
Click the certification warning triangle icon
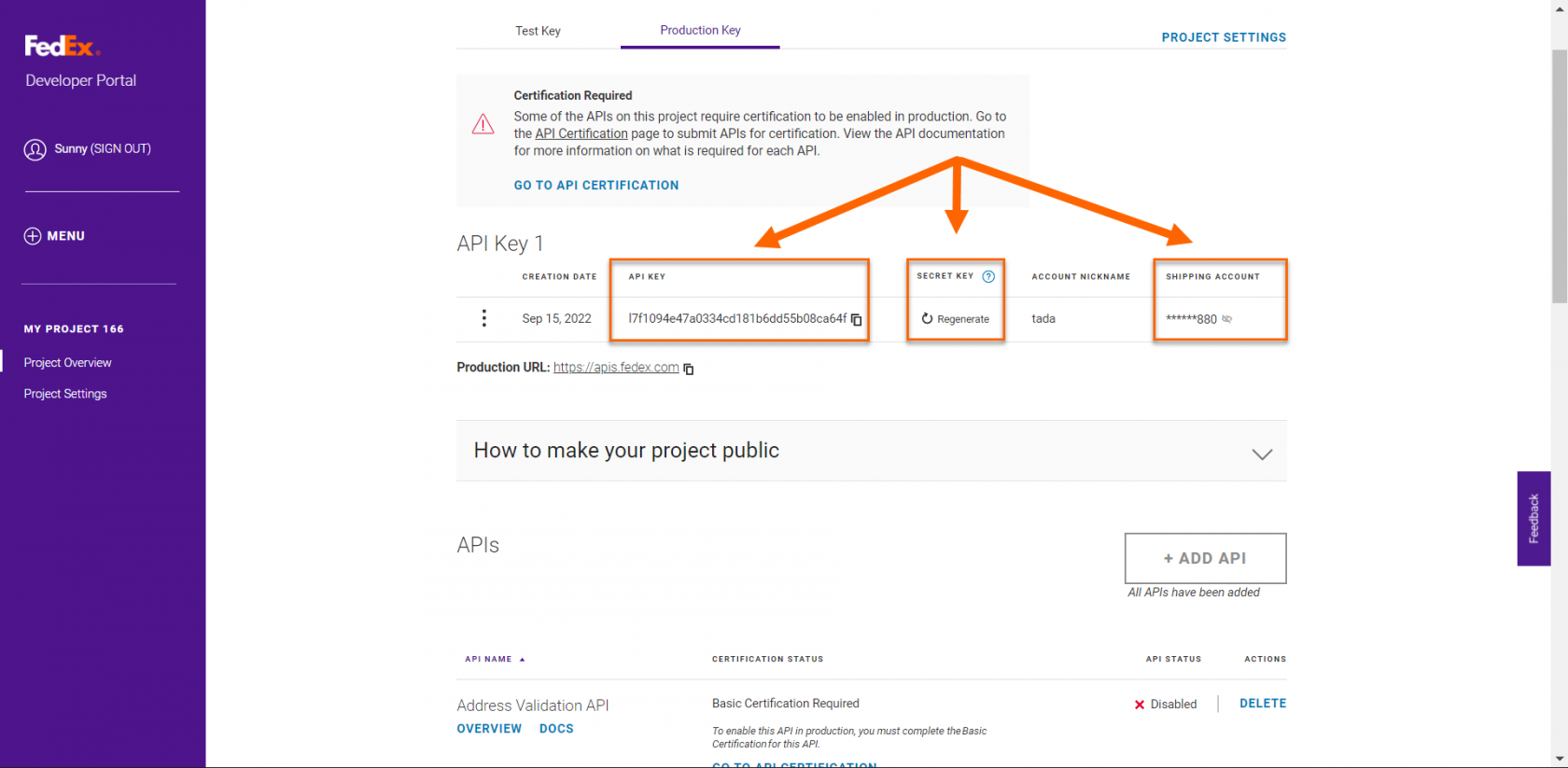tap(483, 124)
